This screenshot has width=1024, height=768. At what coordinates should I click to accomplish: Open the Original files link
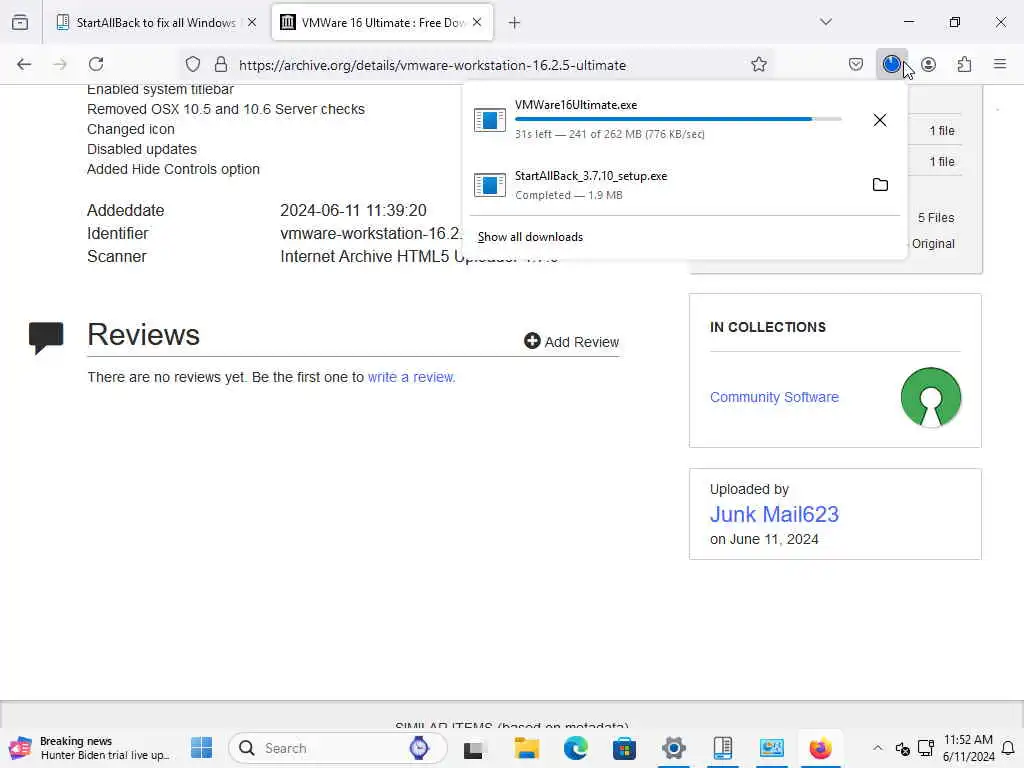(933, 244)
